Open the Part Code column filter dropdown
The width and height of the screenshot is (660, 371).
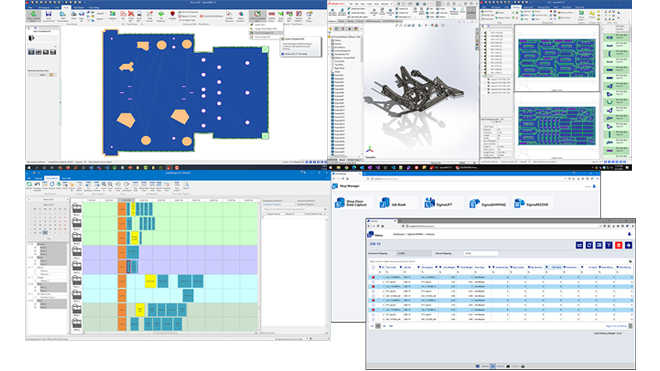[x=401, y=267]
